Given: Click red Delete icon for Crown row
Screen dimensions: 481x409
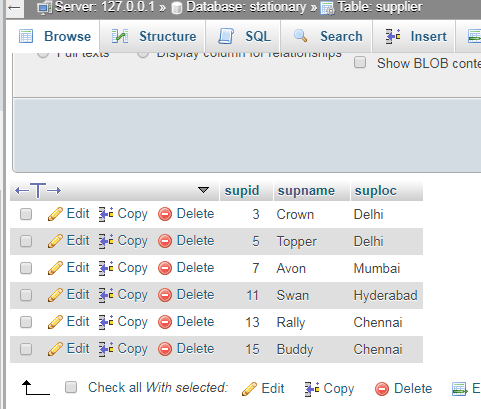Looking at the screenshot, I should (165, 214).
